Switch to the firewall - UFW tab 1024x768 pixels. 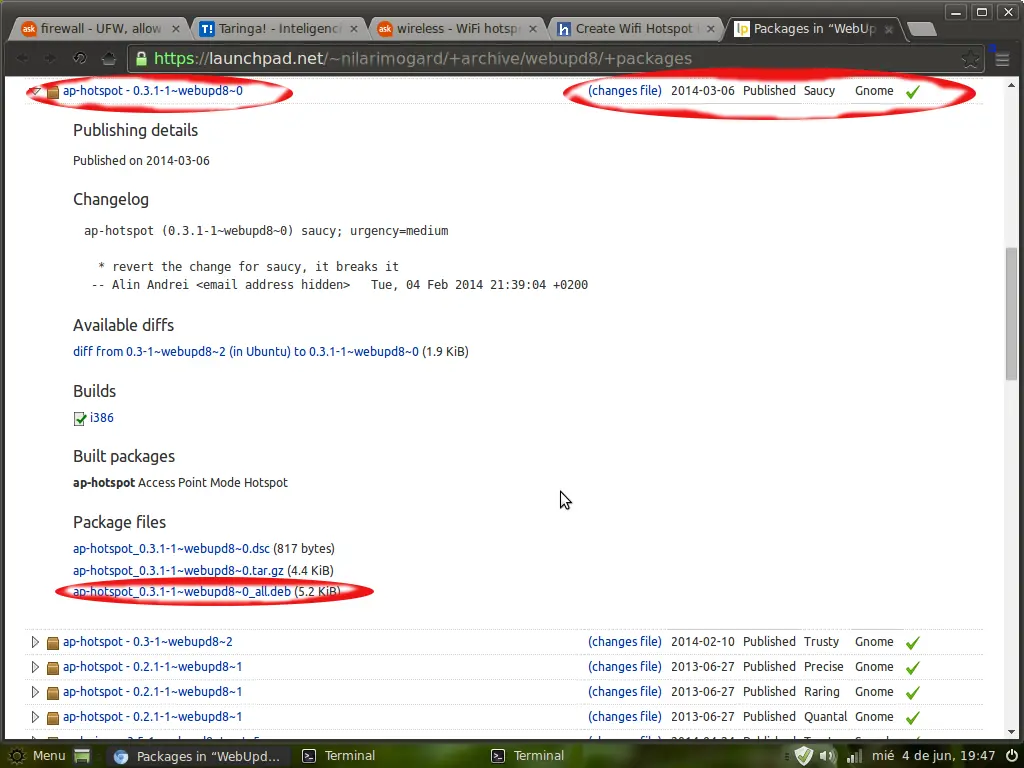click(100, 29)
